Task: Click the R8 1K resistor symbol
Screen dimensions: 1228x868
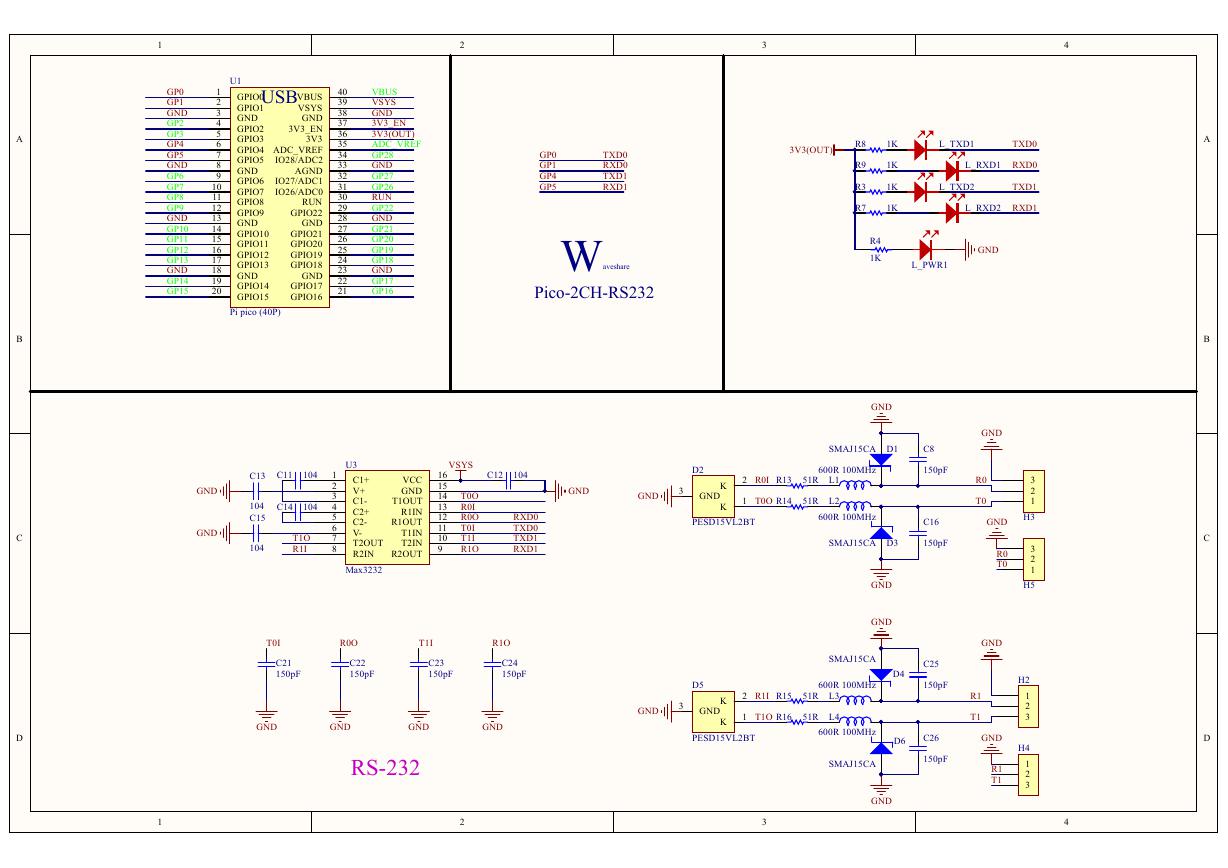Action: pyautogui.click(x=875, y=150)
